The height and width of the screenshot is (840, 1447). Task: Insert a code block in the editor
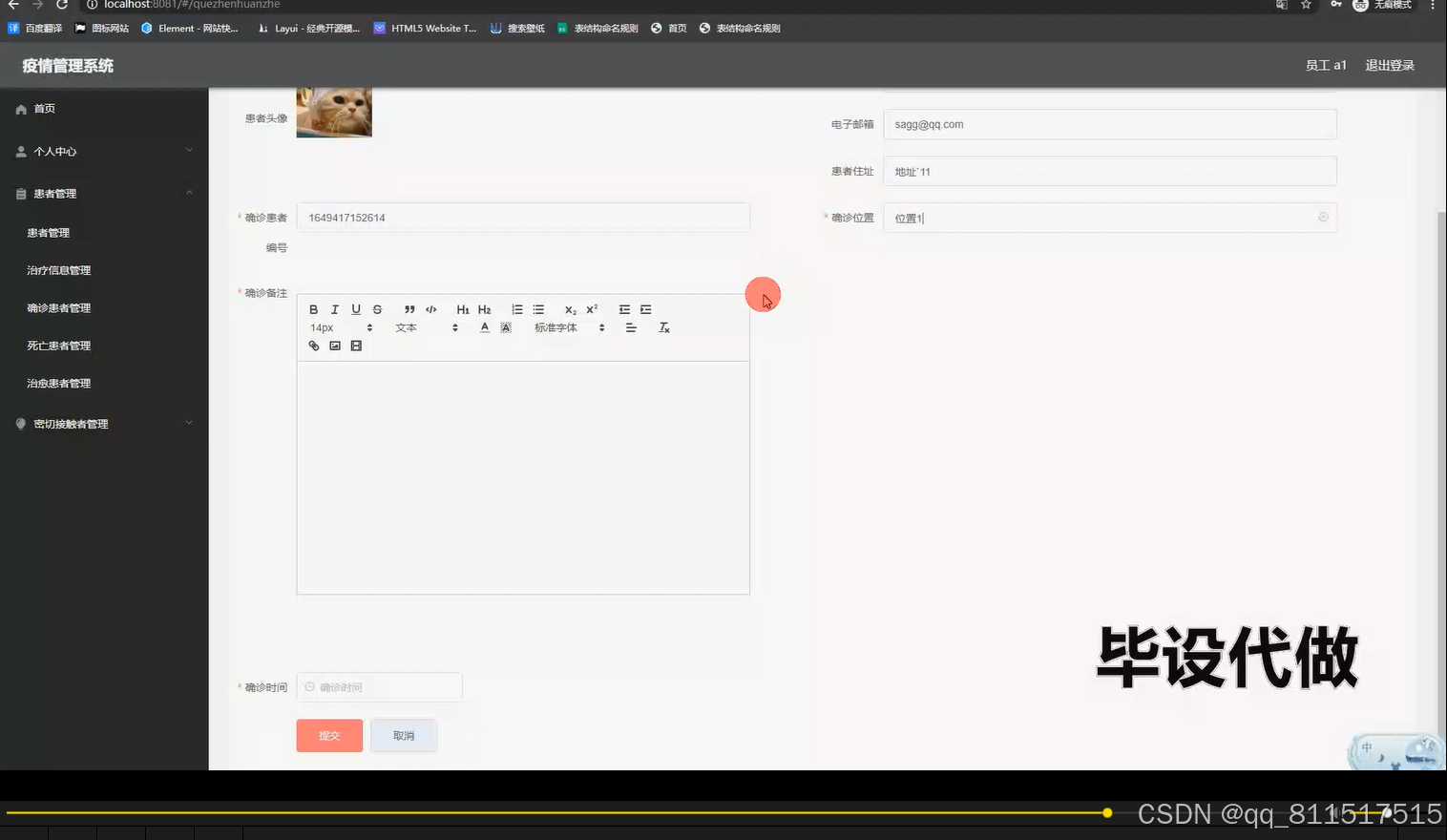point(430,309)
